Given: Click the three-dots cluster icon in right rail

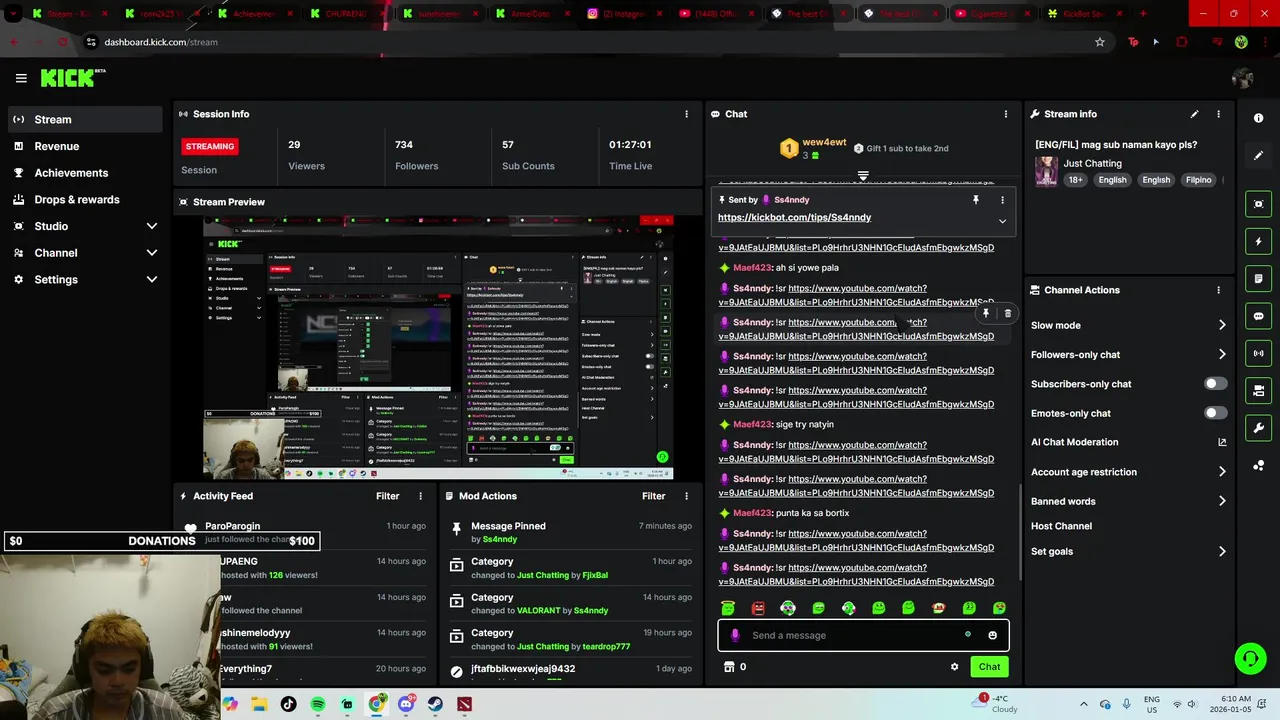Looking at the screenshot, I should pyautogui.click(x=1258, y=465).
